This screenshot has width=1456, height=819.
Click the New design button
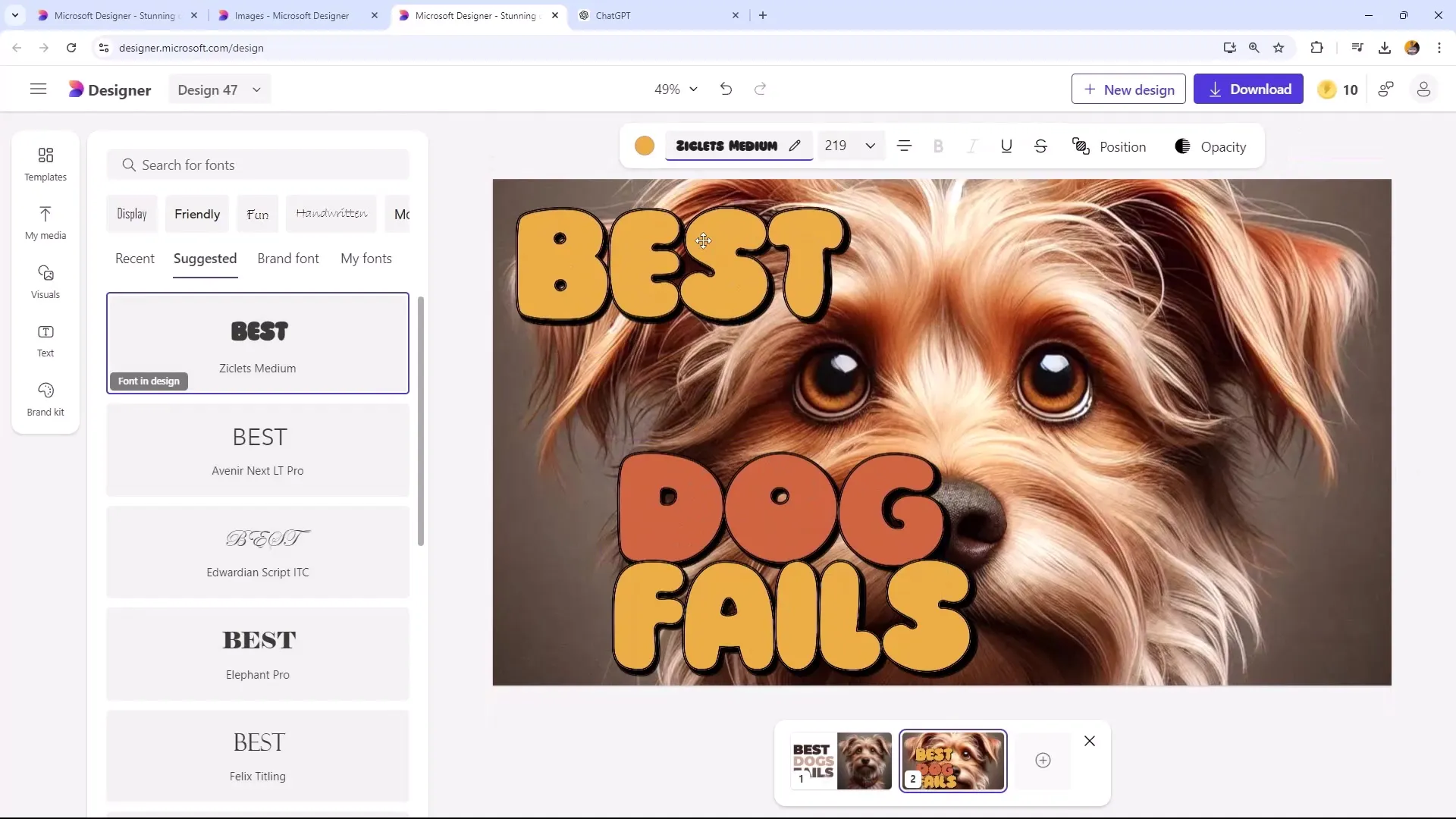pyautogui.click(x=1128, y=89)
